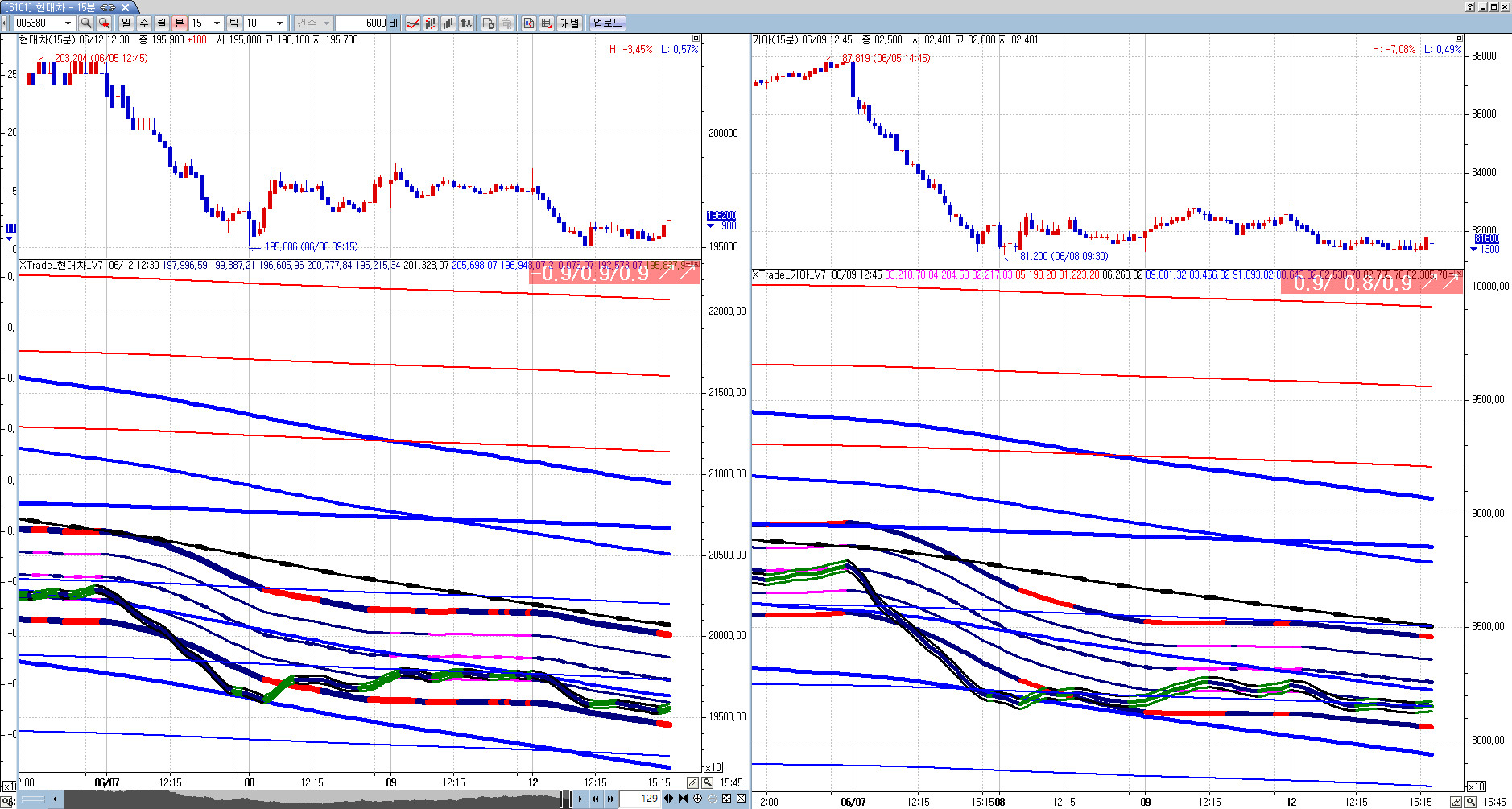Toggle the 분 (minute) period button
The height and width of the screenshot is (809, 1512).
[x=180, y=23]
